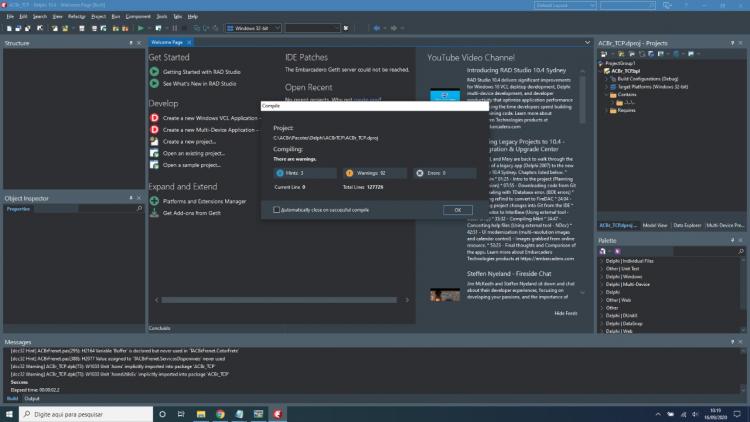Click Open an existing project link
This screenshot has height=422, width=750.
coord(194,154)
